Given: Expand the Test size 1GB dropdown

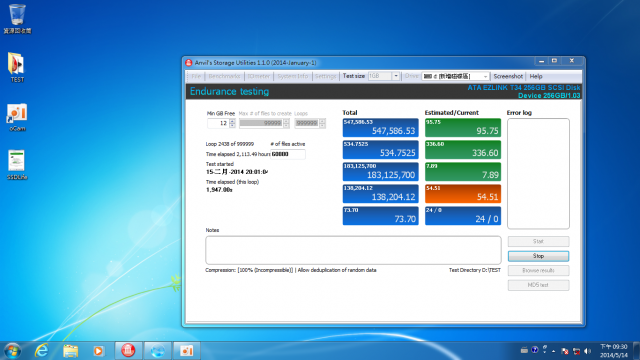Looking at the screenshot, I should click(x=396, y=76).
